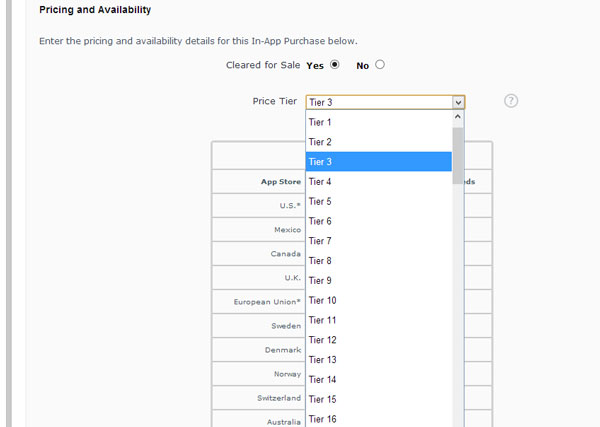Select the highlighted Tier 3 option
The height and width of the screenshot is (427, 600).
click(378, 162)
